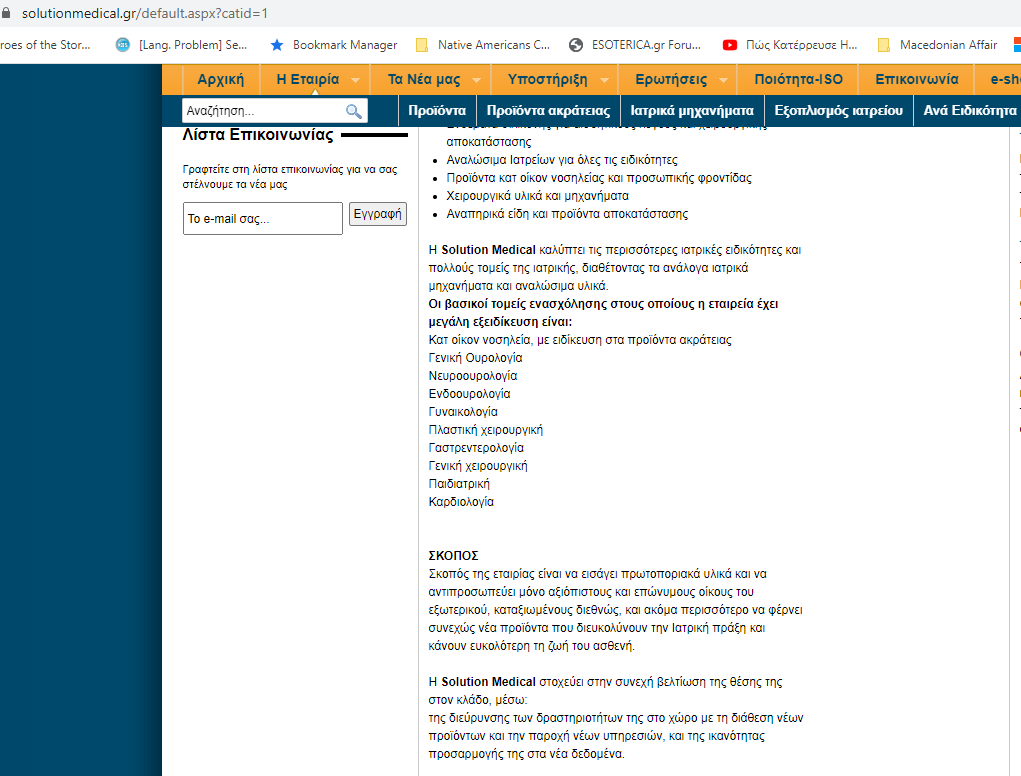
Task: Go to Αρχική menu item
Action: tap(221, 79)
